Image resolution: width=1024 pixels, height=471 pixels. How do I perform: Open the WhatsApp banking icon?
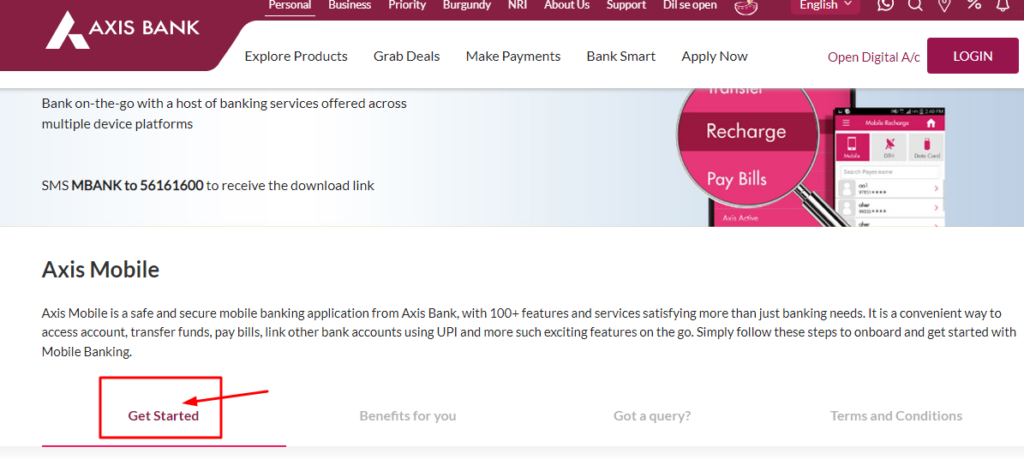coord(886,5)
